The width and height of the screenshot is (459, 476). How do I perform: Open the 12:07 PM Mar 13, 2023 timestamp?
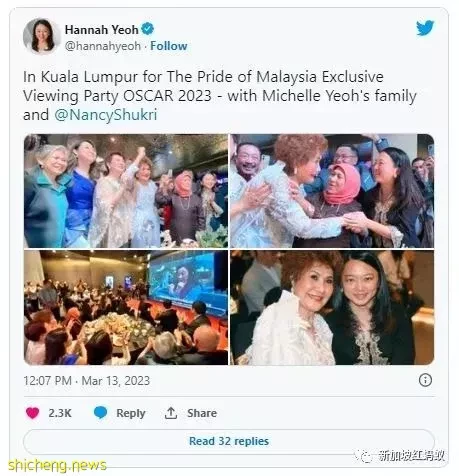pyautogui.click(x=87, y=381)
